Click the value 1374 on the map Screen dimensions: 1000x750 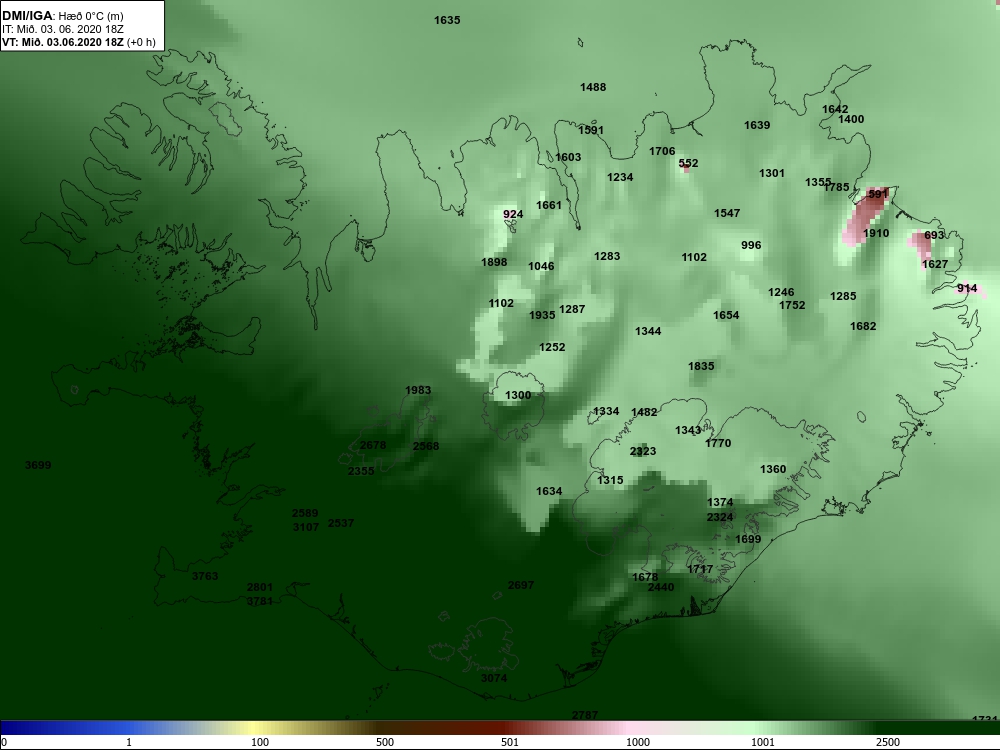720,503
